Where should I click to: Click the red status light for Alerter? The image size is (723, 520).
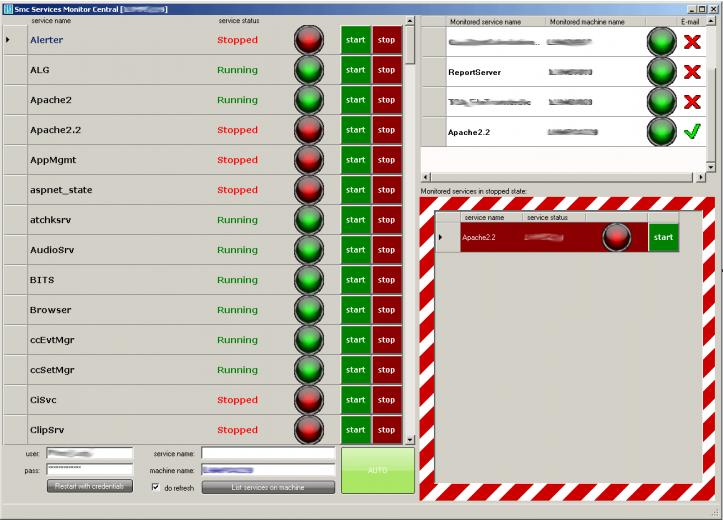click(x=309, y=41)
